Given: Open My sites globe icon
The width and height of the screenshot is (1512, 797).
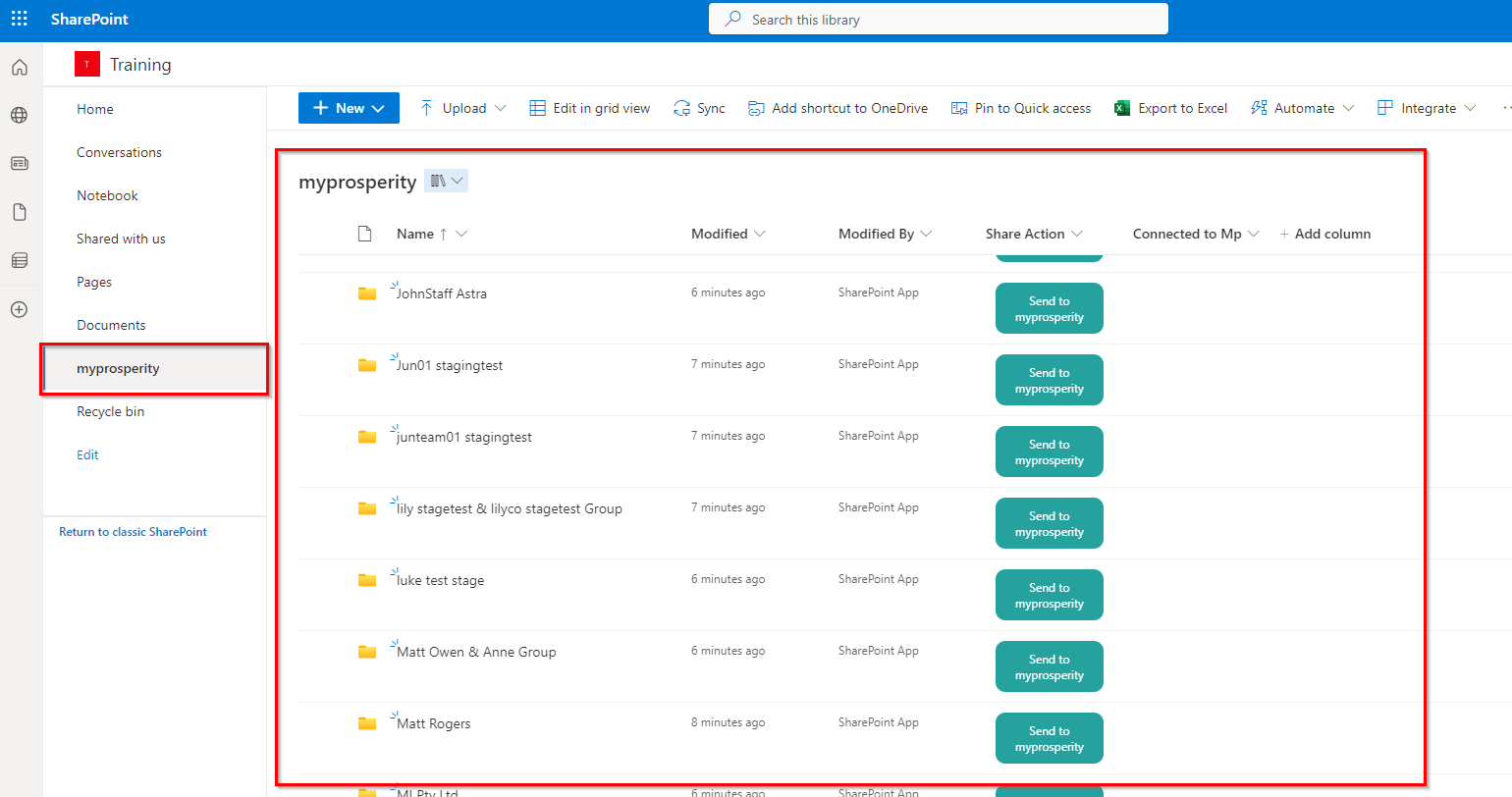Looking at the screenshot, I should coord(20,116).
